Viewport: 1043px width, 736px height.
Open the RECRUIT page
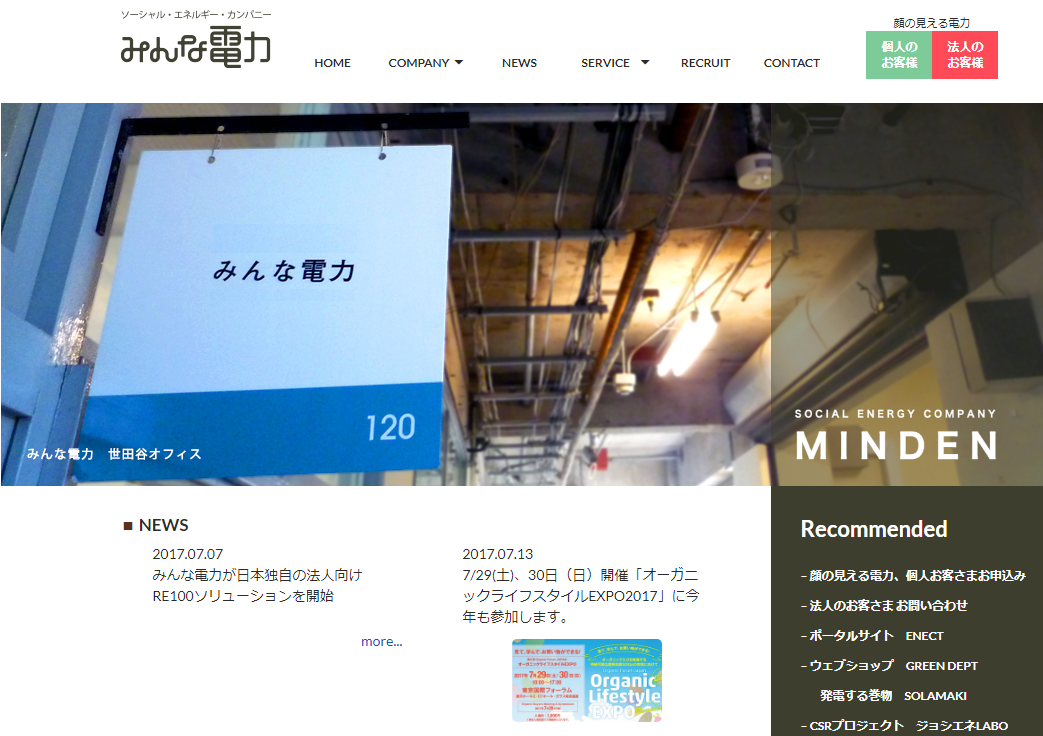[x=705, y=63]
